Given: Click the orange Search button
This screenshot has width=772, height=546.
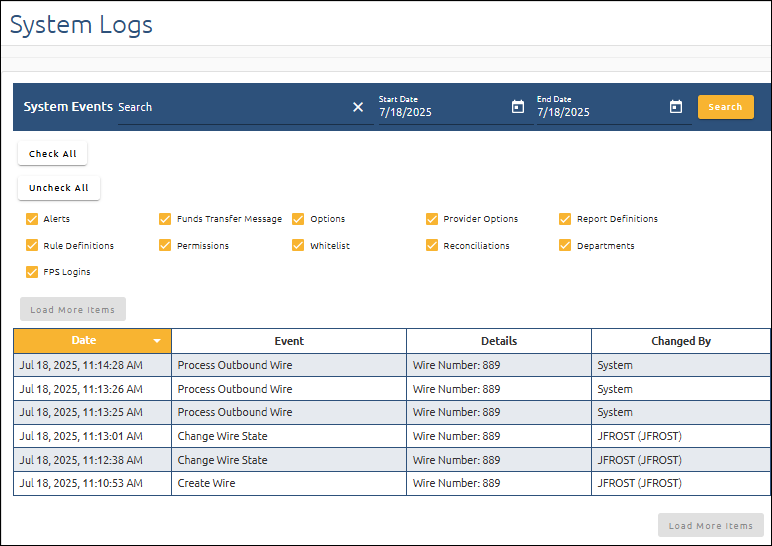Looking at the screenshot, I should (725, 107).
